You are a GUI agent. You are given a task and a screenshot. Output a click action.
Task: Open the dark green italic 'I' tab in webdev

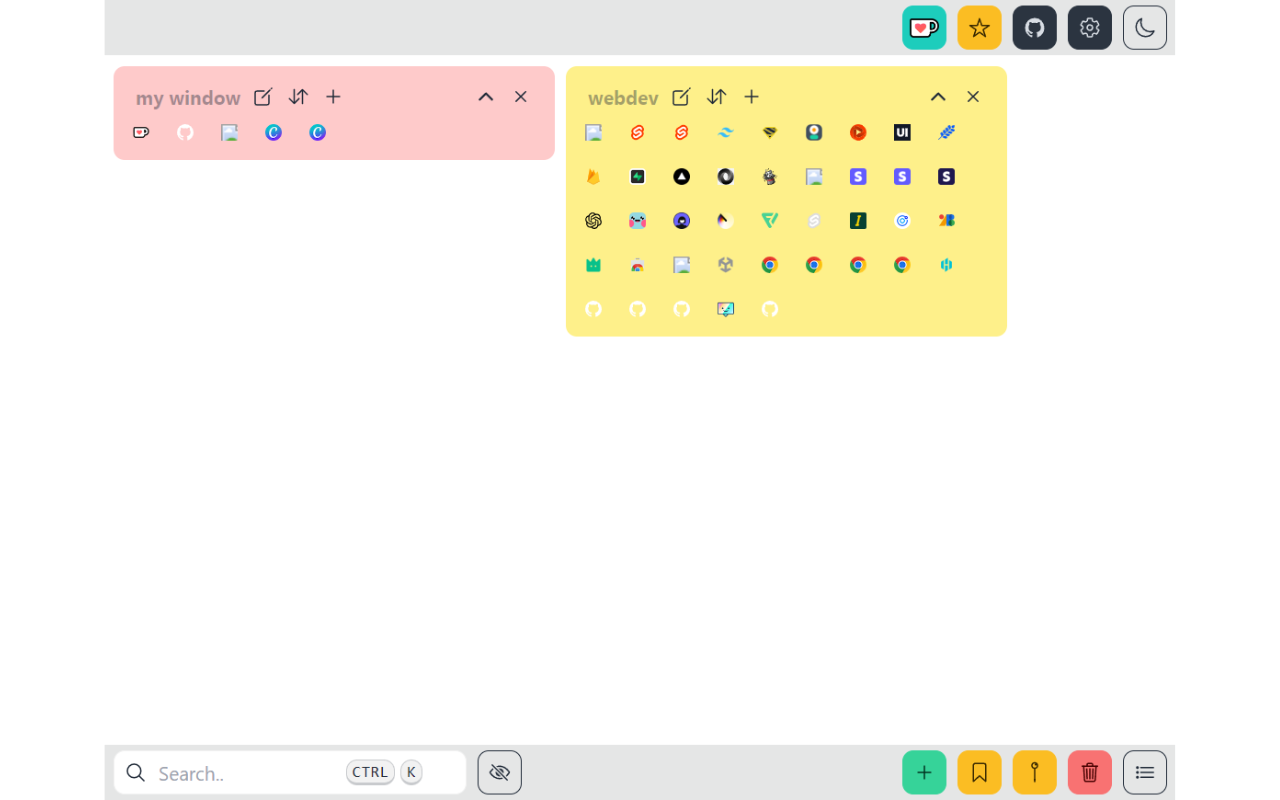(858, 220)
